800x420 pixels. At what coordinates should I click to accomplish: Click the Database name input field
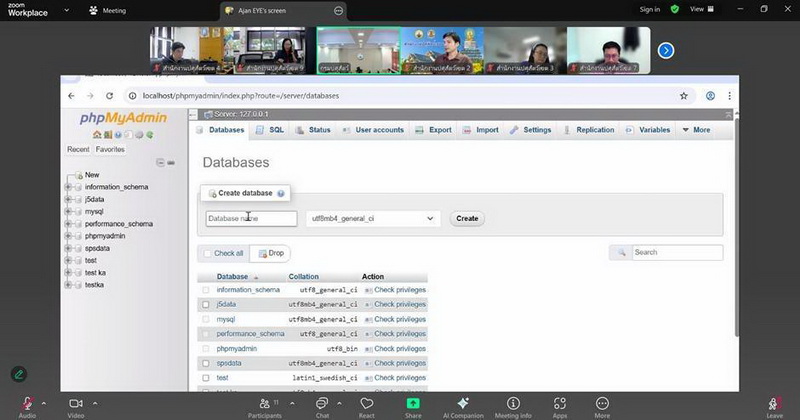[x=251, y=218]
